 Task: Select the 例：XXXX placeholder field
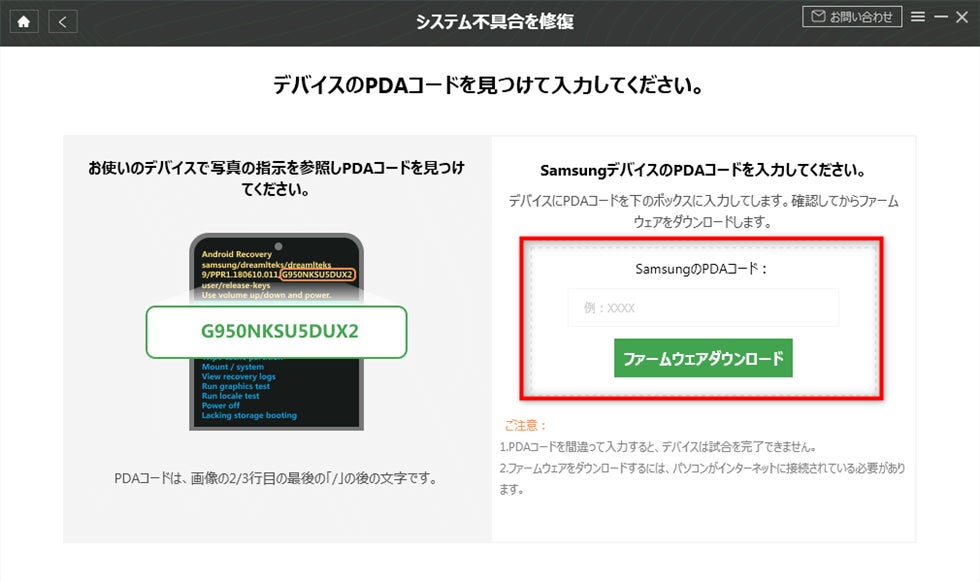coord(703,308)
